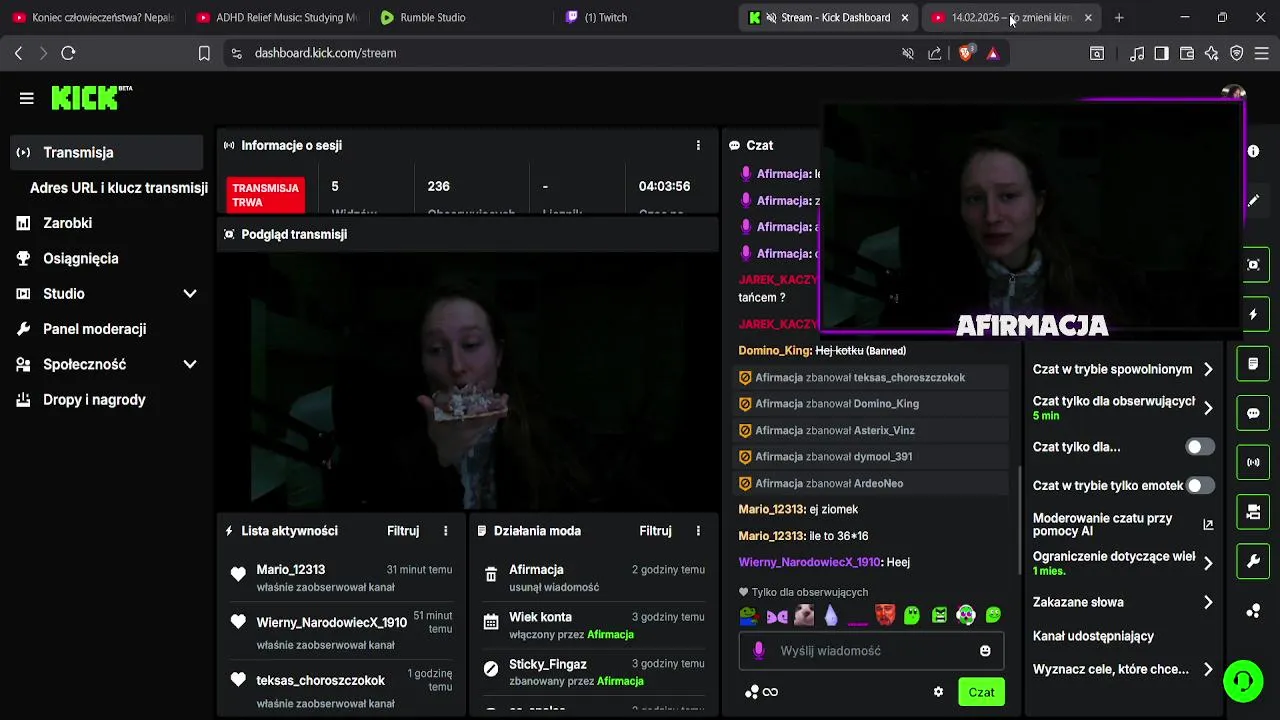Click the Kick logo
This screenshot has width=1280, height=720.
[91, 97]
